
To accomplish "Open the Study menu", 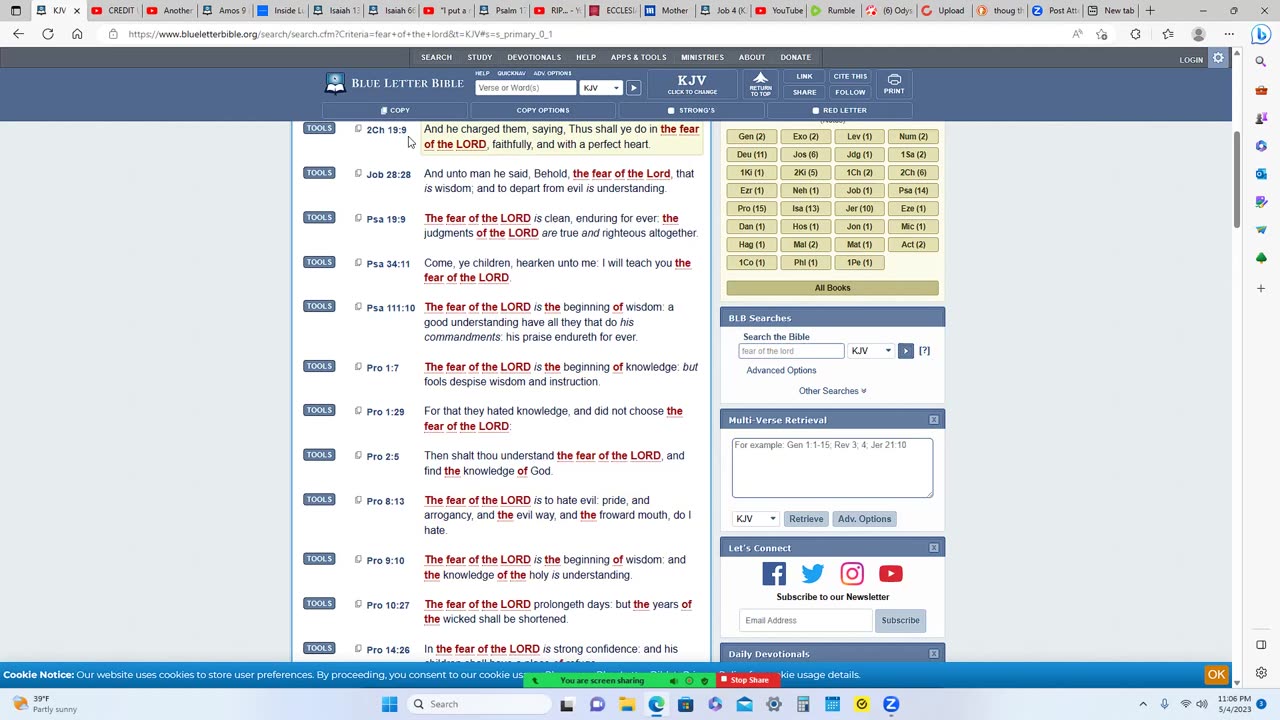I will pos(480,57).
